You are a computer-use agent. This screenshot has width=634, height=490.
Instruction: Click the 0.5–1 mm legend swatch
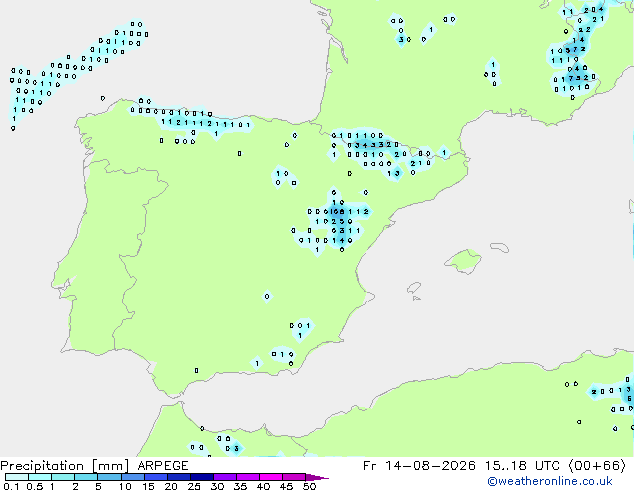tap(40, 477)
